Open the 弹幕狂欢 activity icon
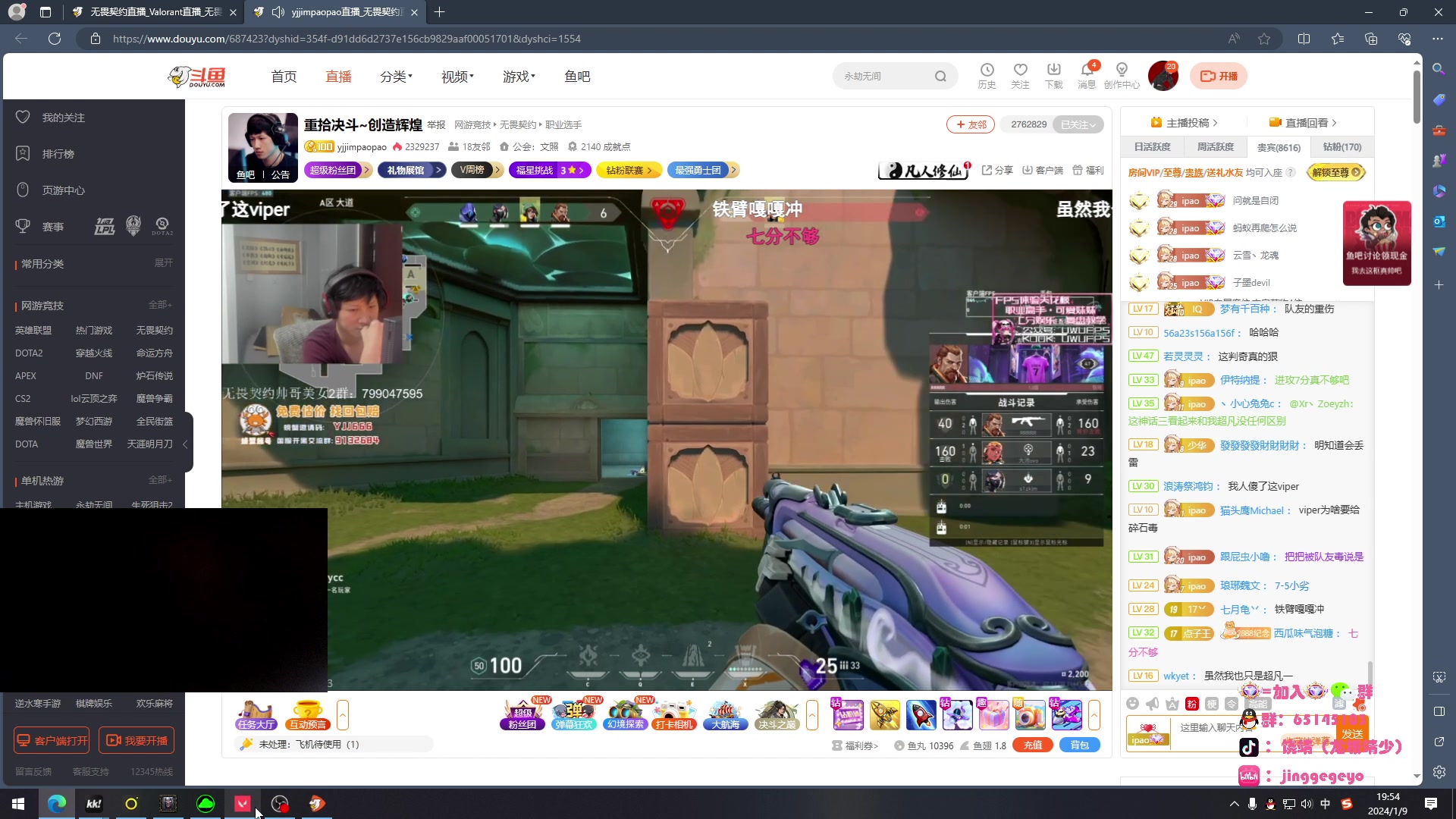This screenshot has width=1456, height=819. (x=573, y=715)
